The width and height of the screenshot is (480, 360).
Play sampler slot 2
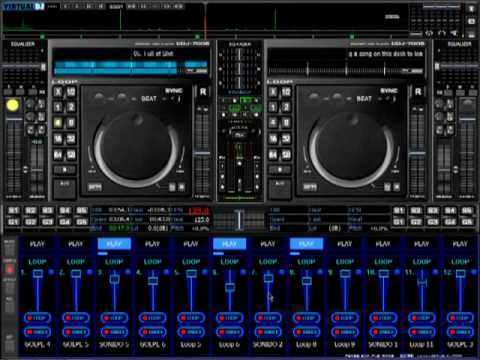click(76, 244)
